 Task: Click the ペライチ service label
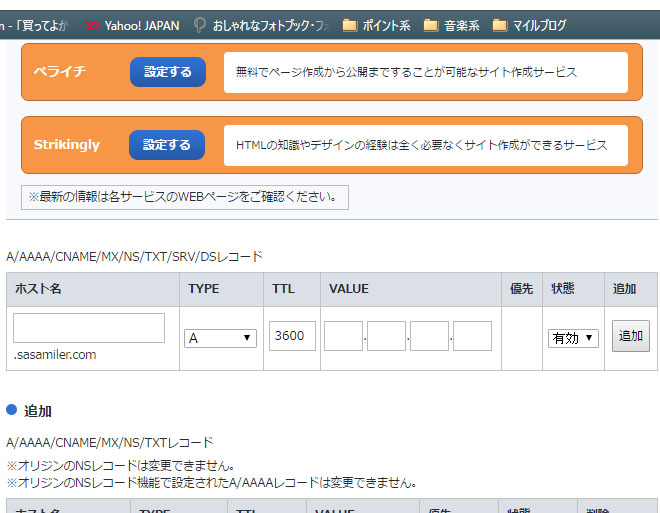click(x=60, y=72)
